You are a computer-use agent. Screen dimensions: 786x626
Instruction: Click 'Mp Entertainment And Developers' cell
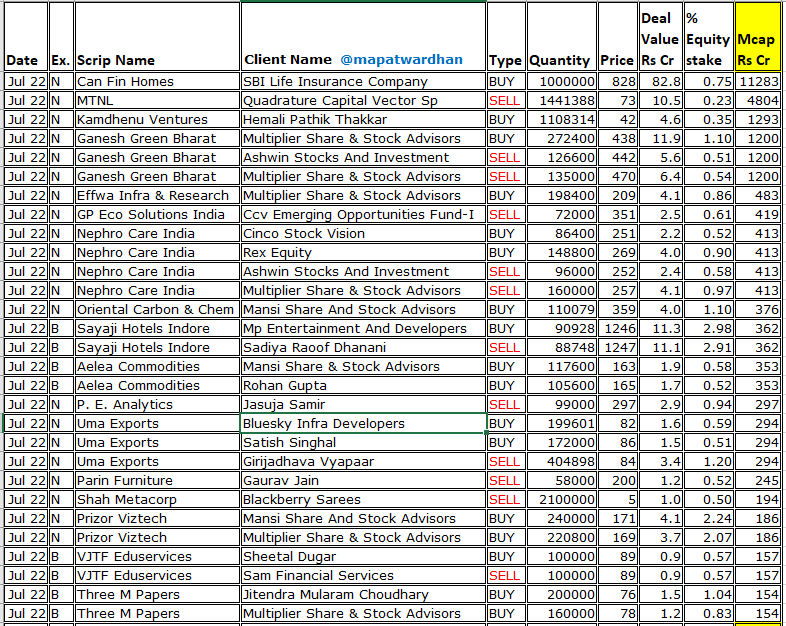point(363,328)
